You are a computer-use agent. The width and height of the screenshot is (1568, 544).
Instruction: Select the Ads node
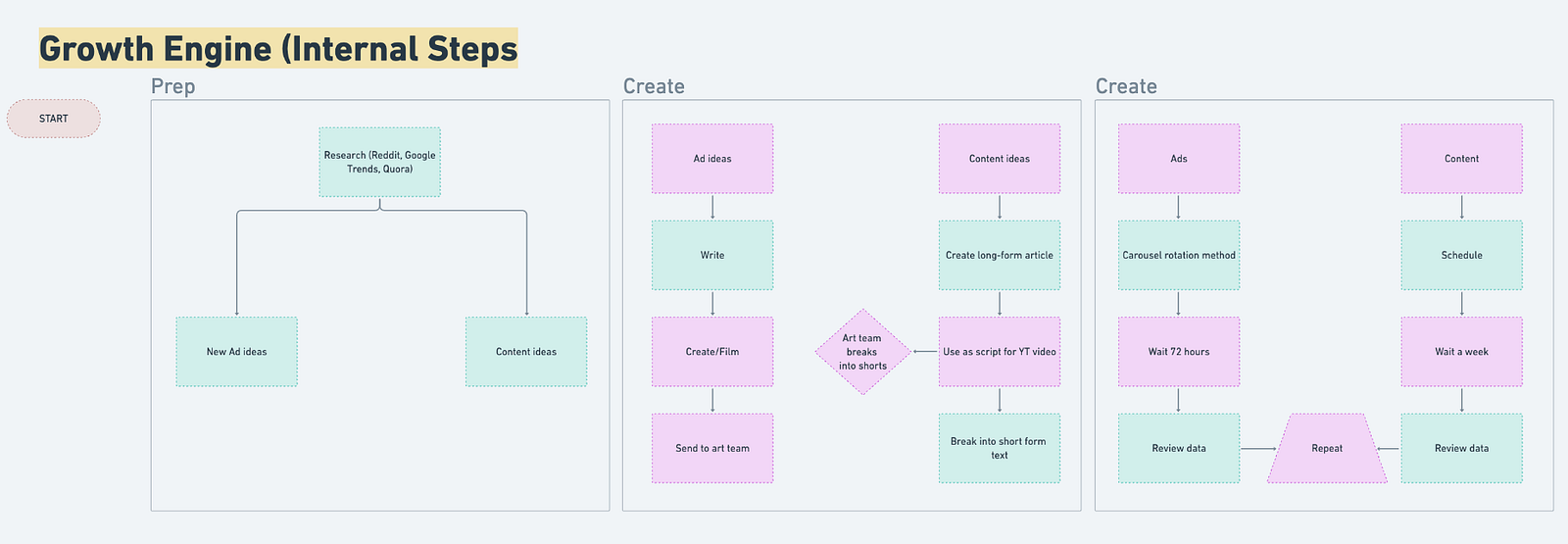point(1179,159)
